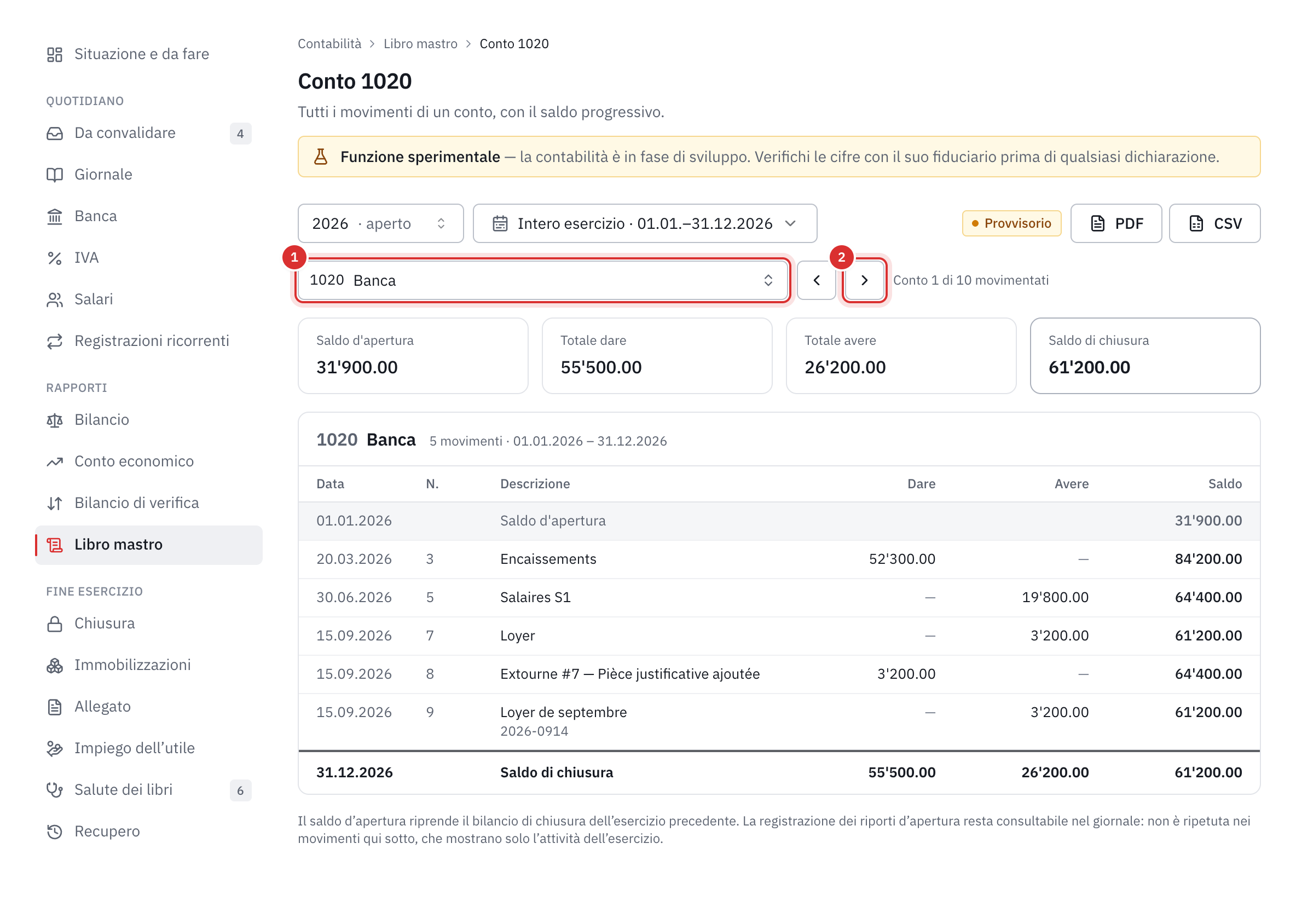
Task: Click the Salute dei libri stethoscope icon
Action: pyautogui.click(x=55, y=791)
